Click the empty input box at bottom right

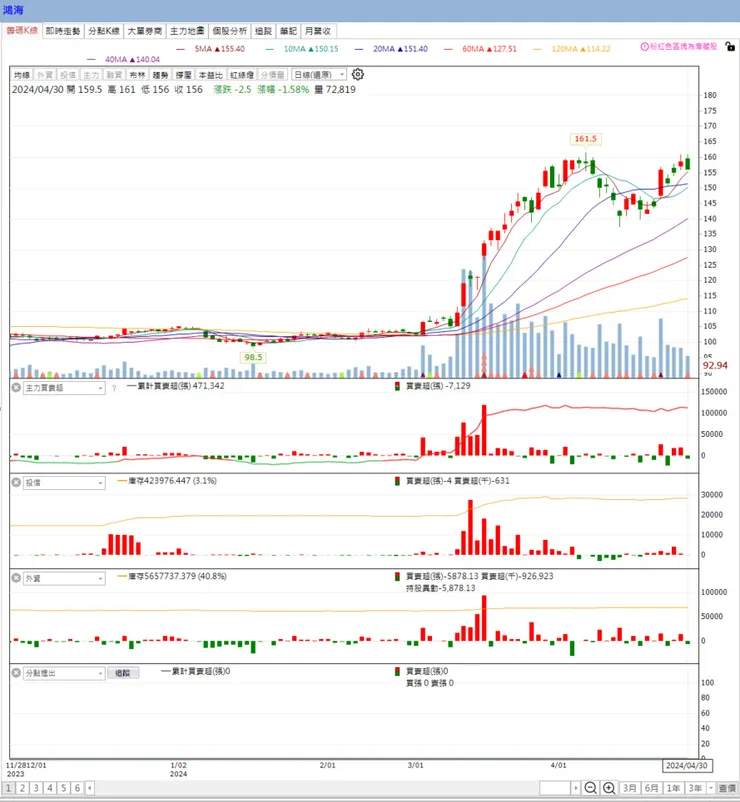[555, 788]
